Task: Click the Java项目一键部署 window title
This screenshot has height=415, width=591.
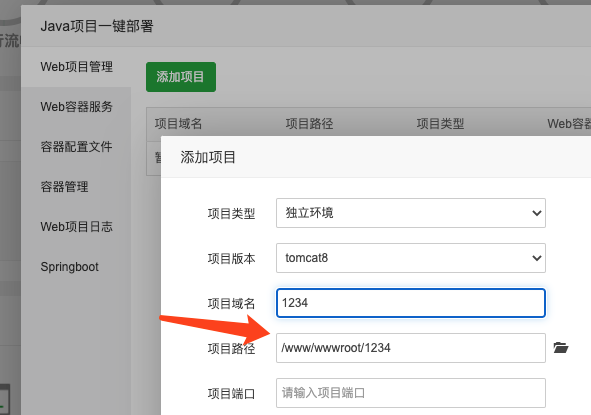Action: point(97,26)
